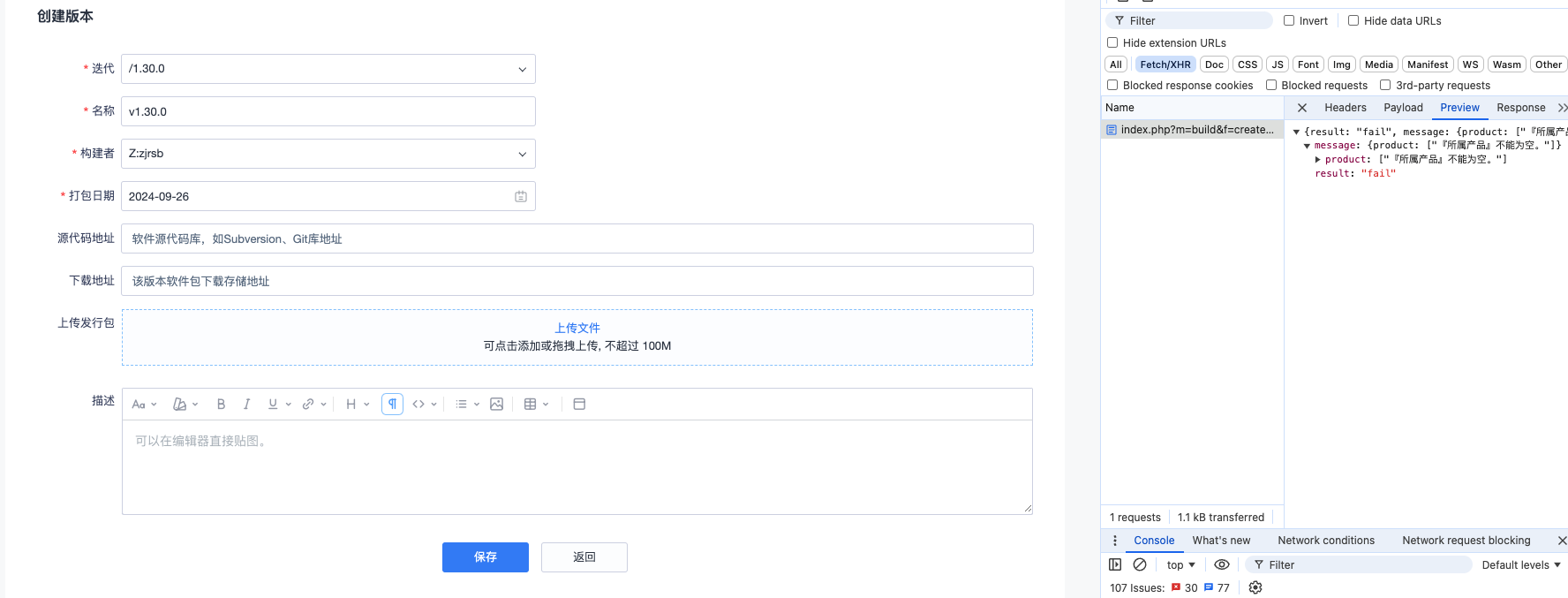
Task: Open the Network conditions drawer tab
Action: pyautogui.click(x=1326, y=541)
